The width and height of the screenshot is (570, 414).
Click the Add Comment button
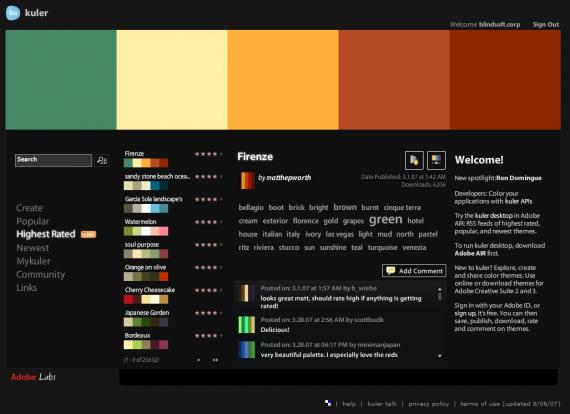414,271
